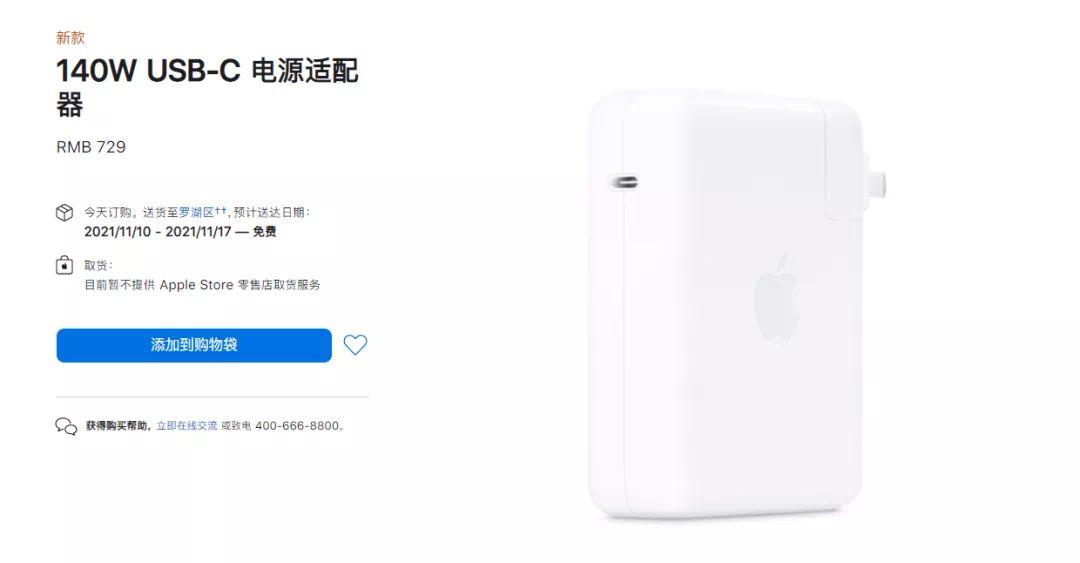The width and height of the screenshot is (1080, 563).
Task: Click the orange 新款 label
Action: (70, 38)
